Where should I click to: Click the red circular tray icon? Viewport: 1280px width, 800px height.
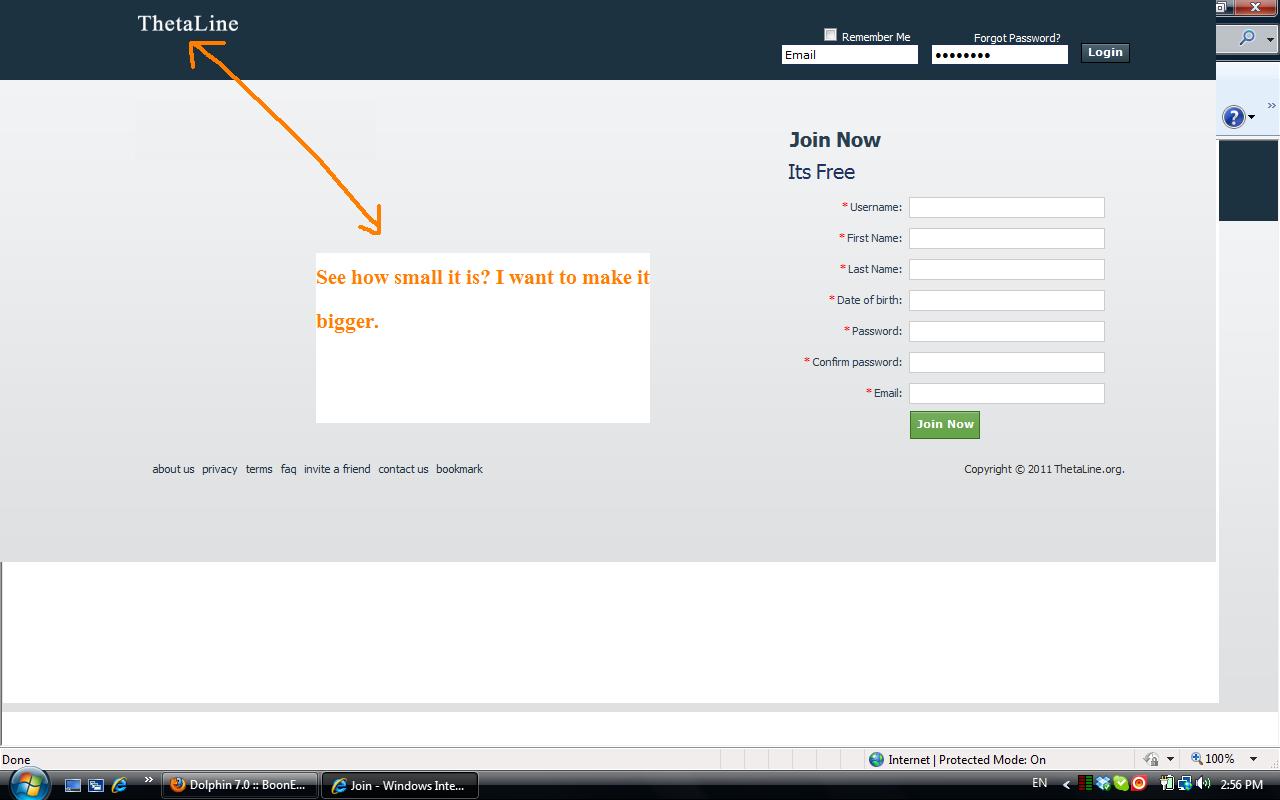1138,784
